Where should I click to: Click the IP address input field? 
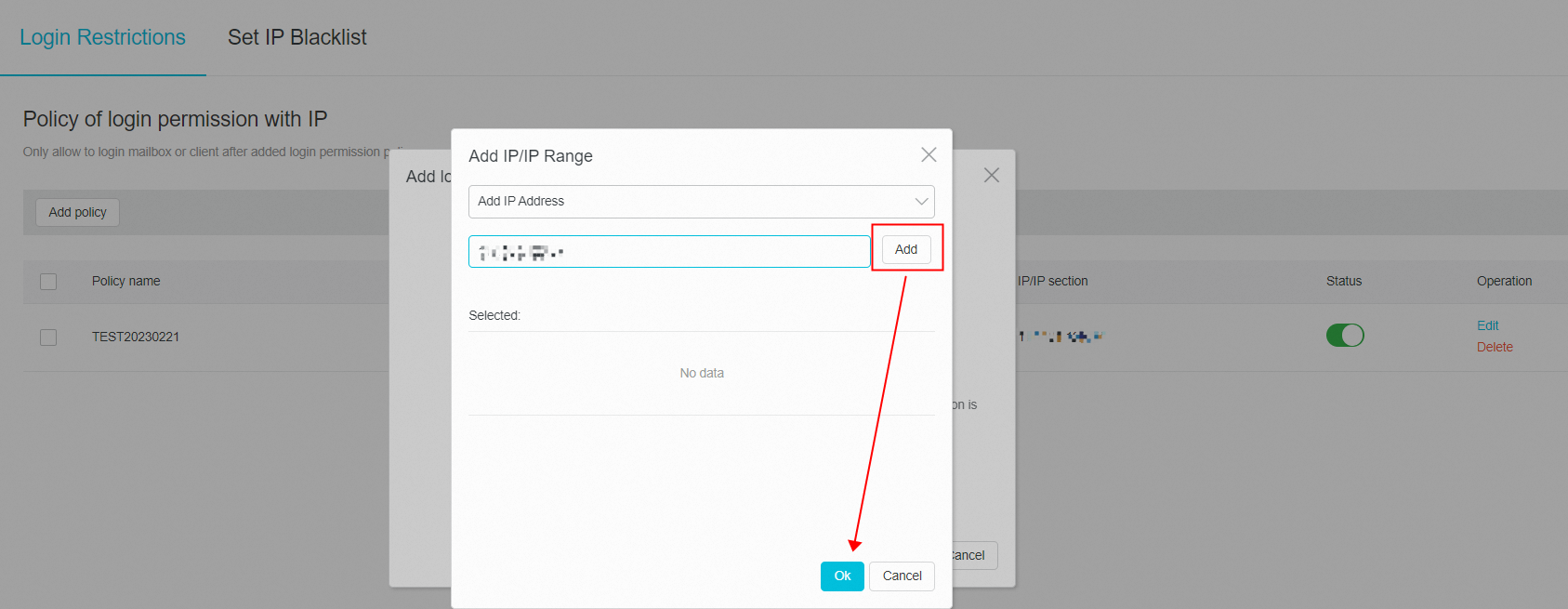coord(669,251)
